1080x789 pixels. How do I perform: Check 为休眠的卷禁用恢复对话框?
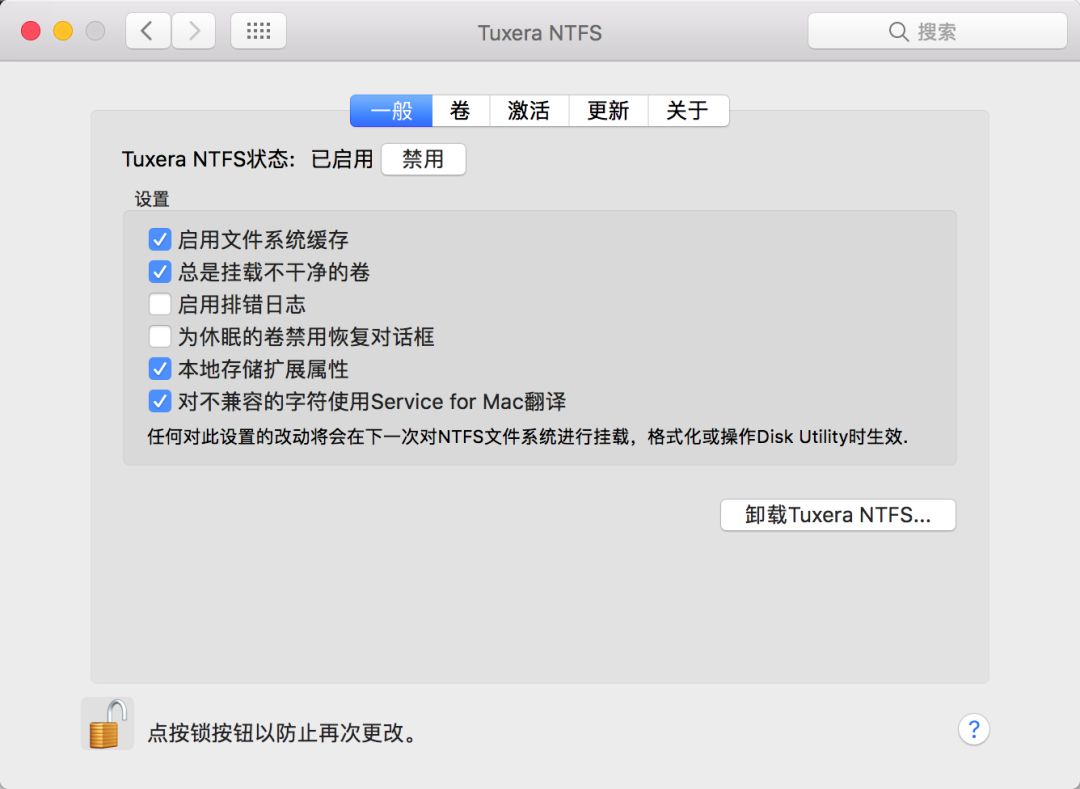(x=160, y=336)
